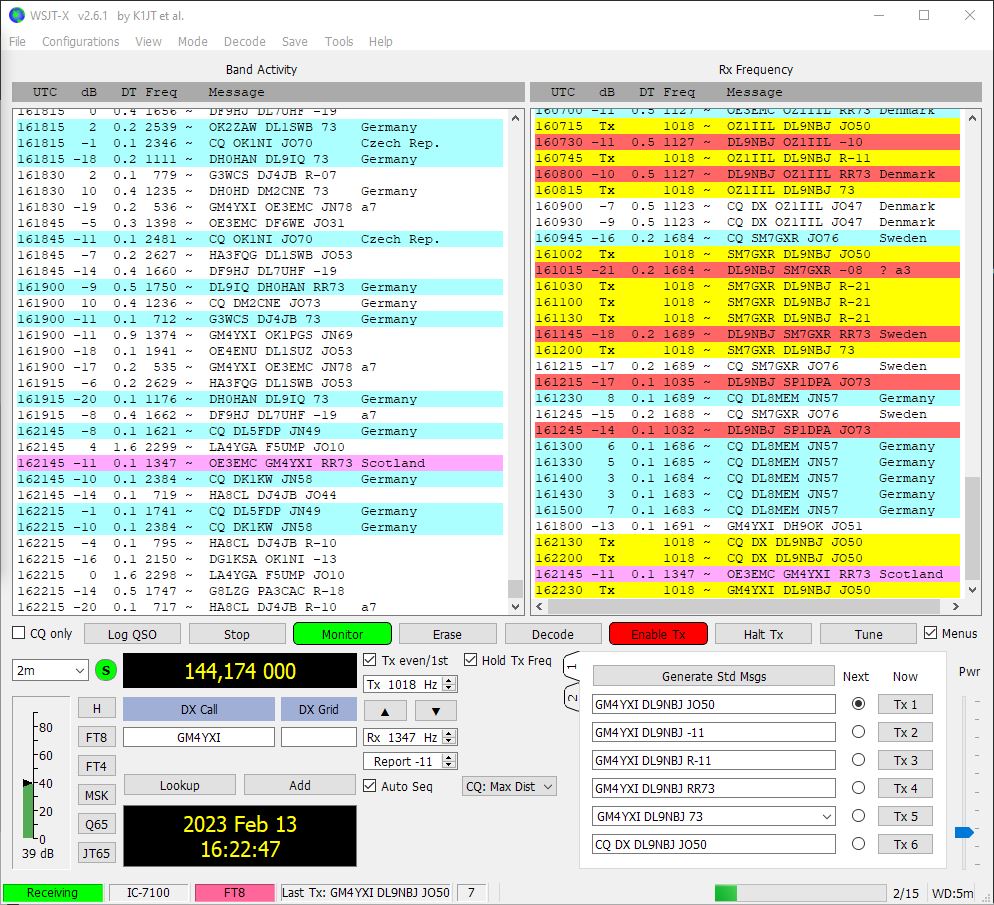Move Tx frequency to Rx (down arrow button)
This screenshot has height=905, width=994.
click(x=436, y=711)
